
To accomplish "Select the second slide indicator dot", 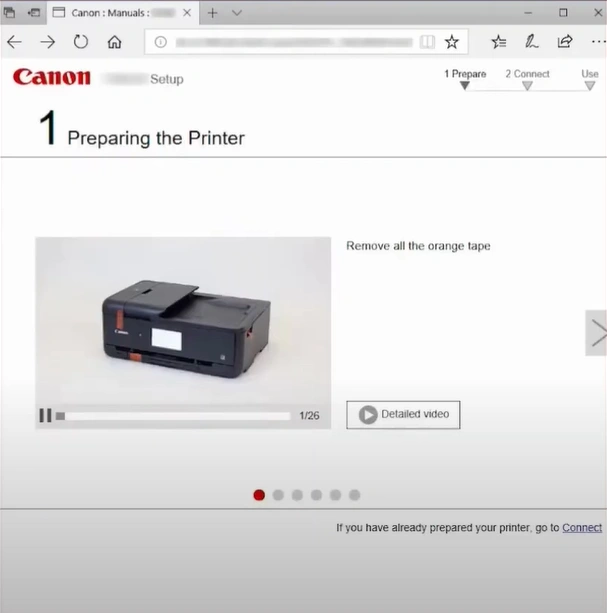I will tap(278, 494).
